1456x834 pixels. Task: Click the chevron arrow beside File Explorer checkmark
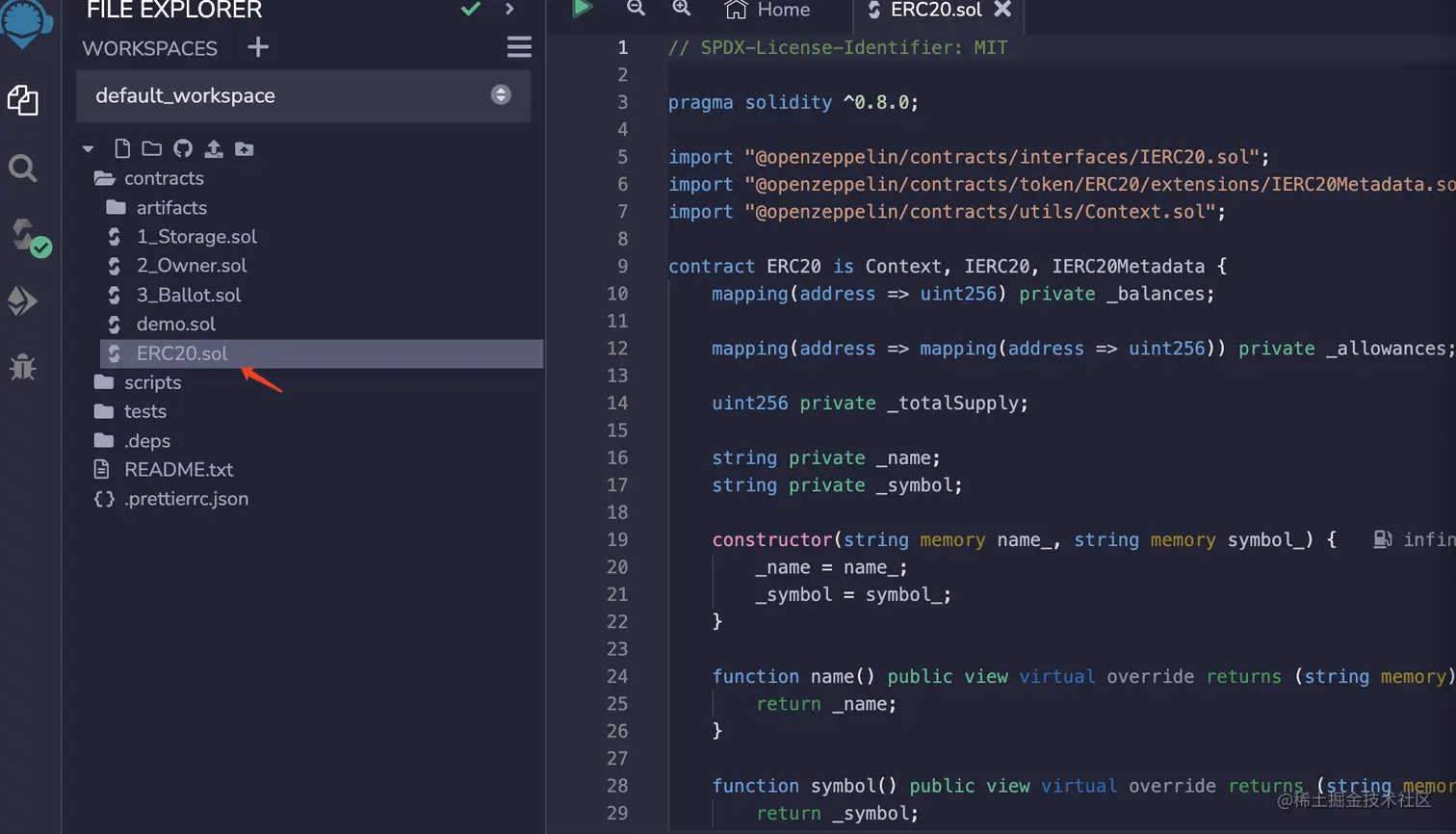(509, 9)
